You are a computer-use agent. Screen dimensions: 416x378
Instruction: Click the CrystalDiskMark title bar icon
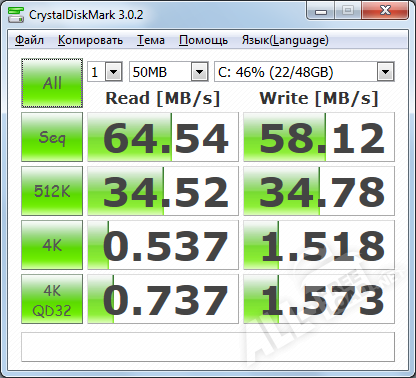(16, 15)
